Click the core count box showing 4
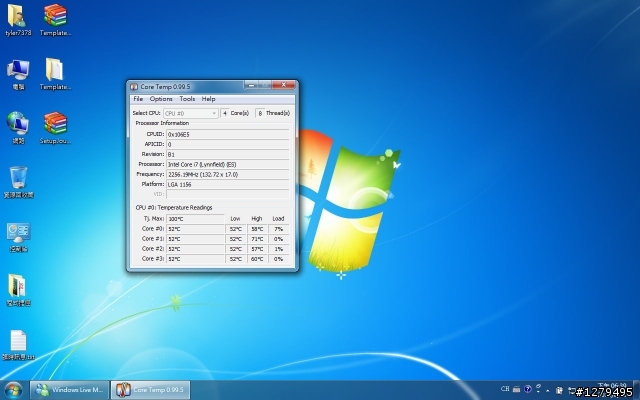Viewport: 640px width, 400px height. pyautogui.click(x=224, y=113)
